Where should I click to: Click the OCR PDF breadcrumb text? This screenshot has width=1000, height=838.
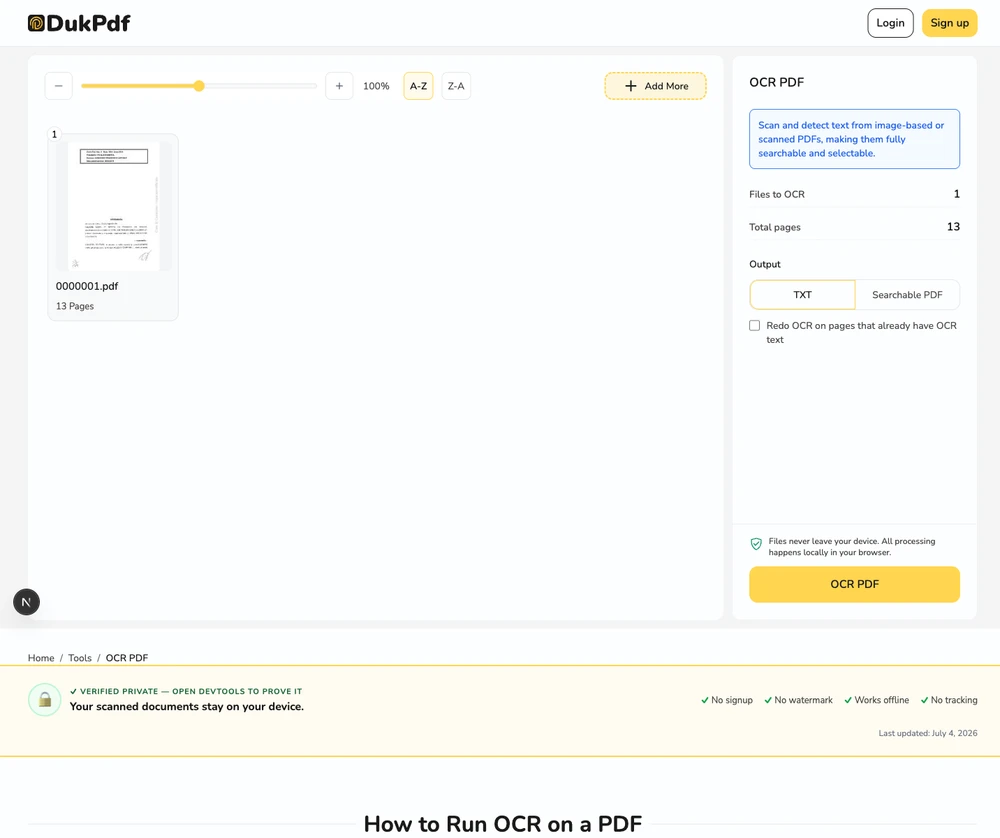click(x=127, y=658)
